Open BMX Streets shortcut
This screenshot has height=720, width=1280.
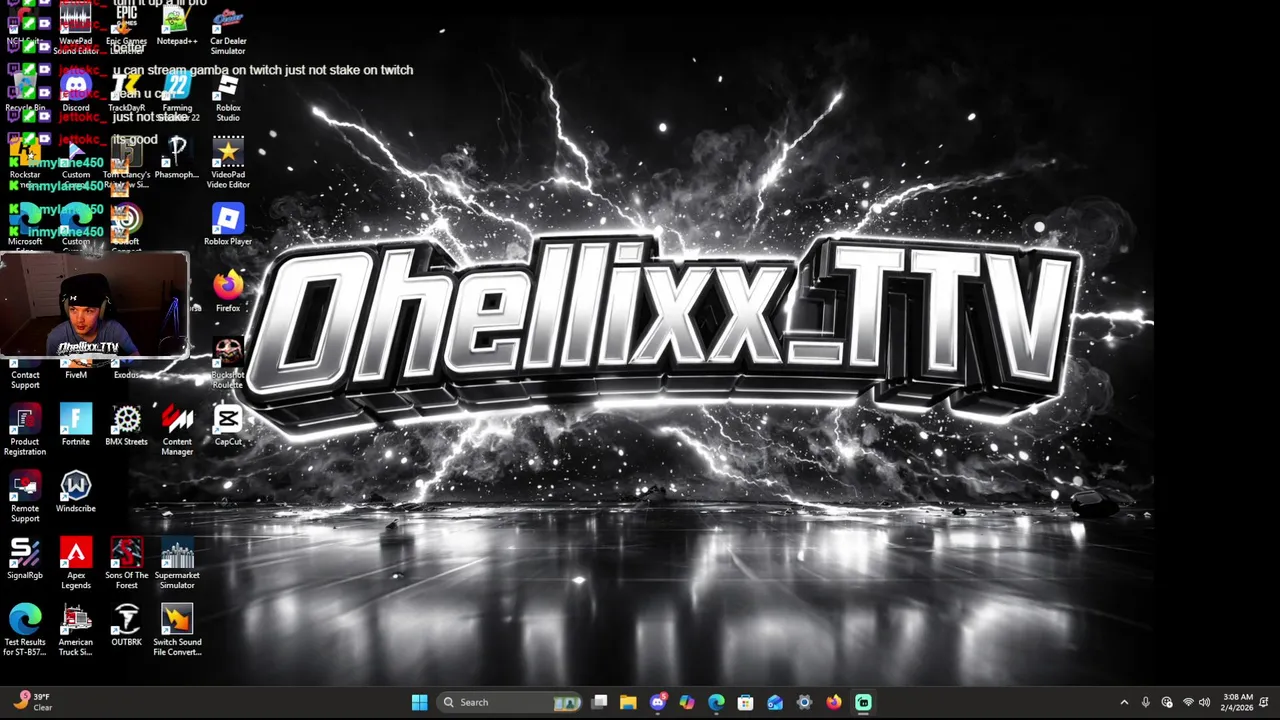click(x=126, y=426)
